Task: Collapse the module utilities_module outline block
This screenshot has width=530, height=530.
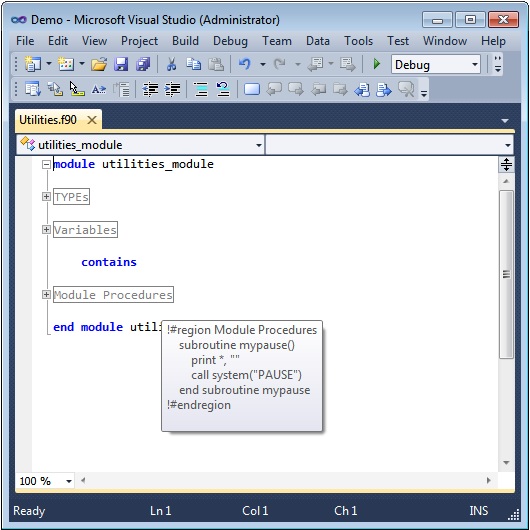Action: 46,165
